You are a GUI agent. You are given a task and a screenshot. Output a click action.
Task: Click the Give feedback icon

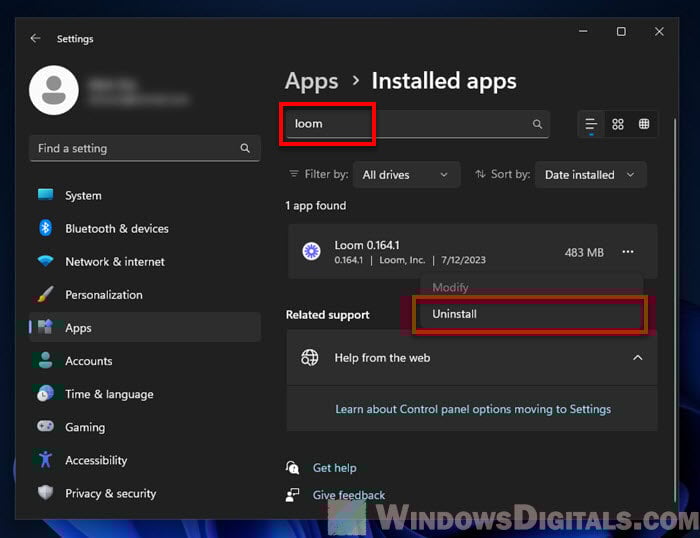point(292,495)
